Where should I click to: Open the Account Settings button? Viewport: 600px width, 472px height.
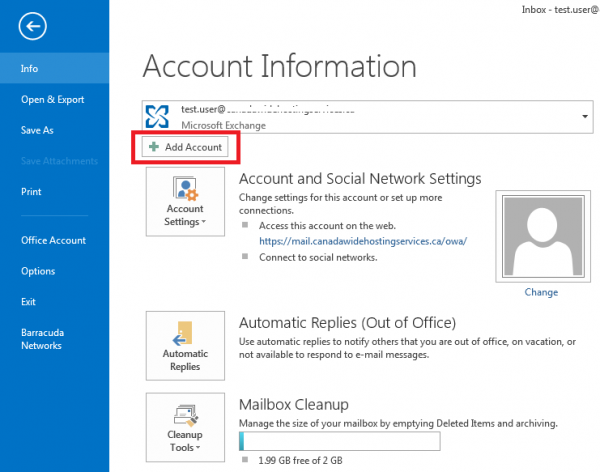coord(185,202)
